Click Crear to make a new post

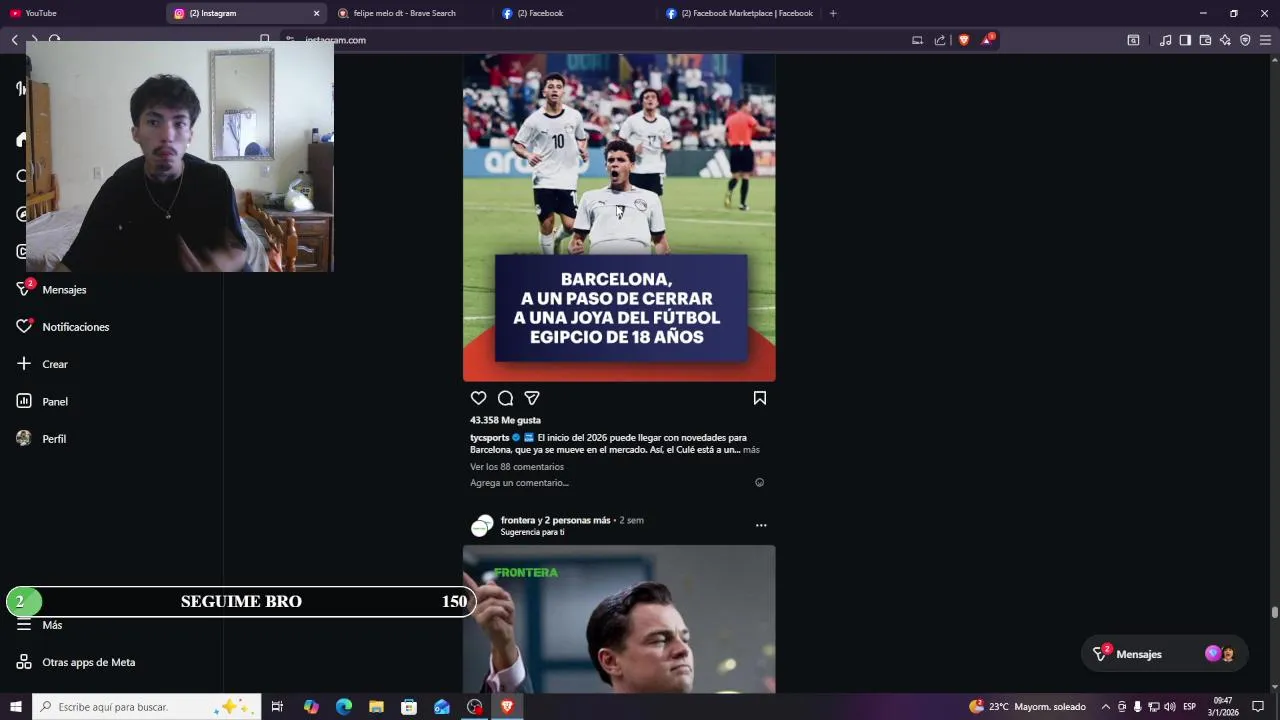pyautogui.click(x=55, y=364)
